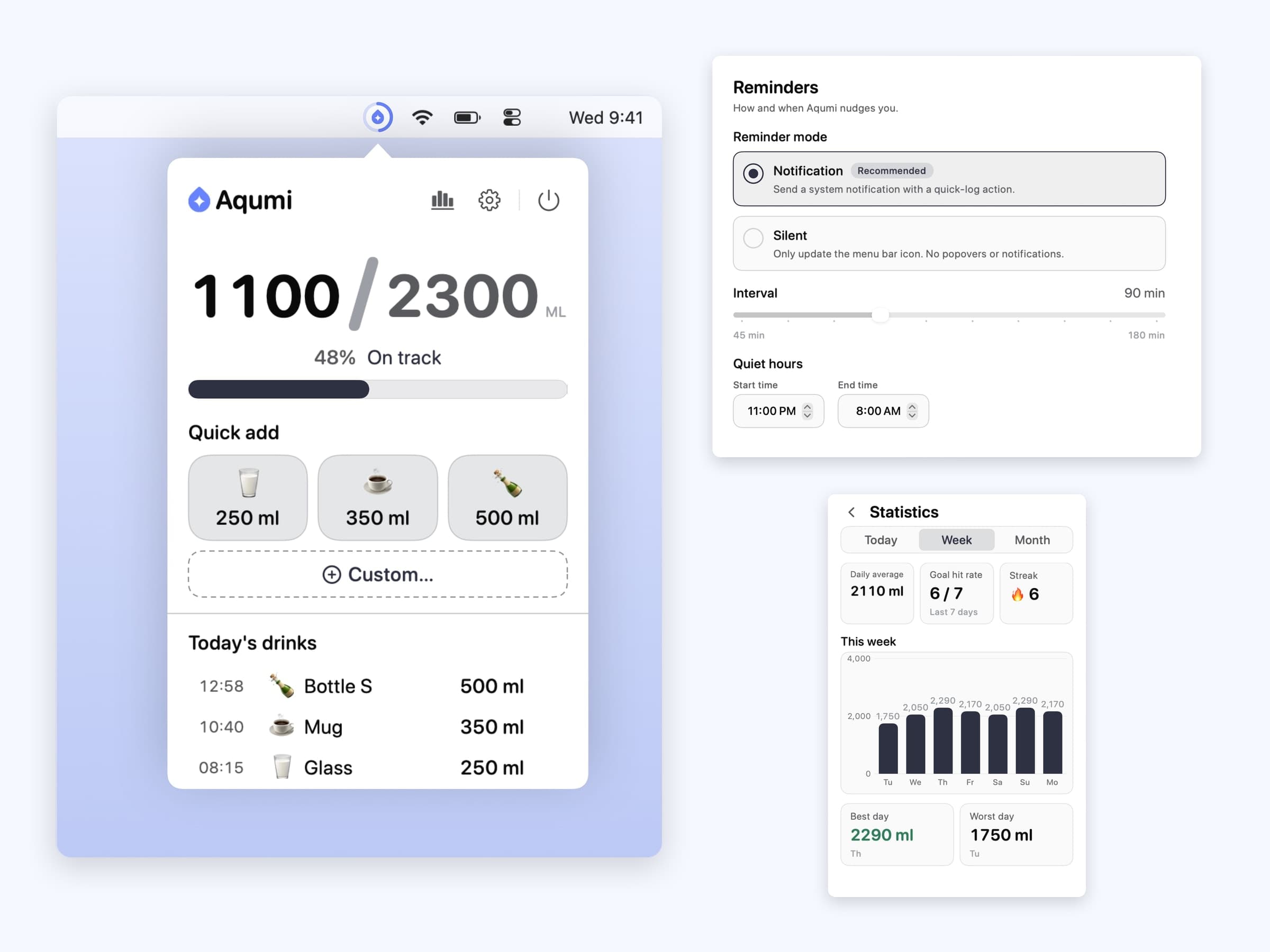Select the Silent reminder mode radio
1270x952 pixels.
tap(752, 237)
